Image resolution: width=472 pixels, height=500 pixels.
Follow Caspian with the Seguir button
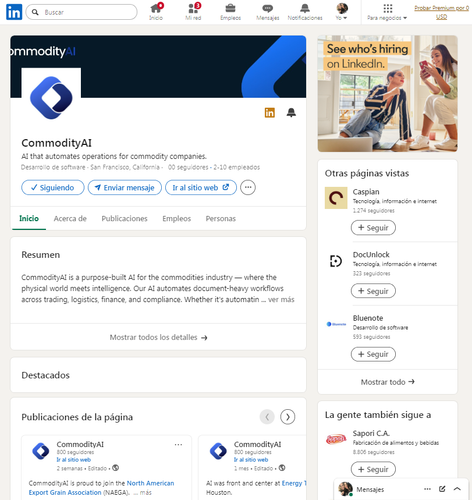pos(373,228)
